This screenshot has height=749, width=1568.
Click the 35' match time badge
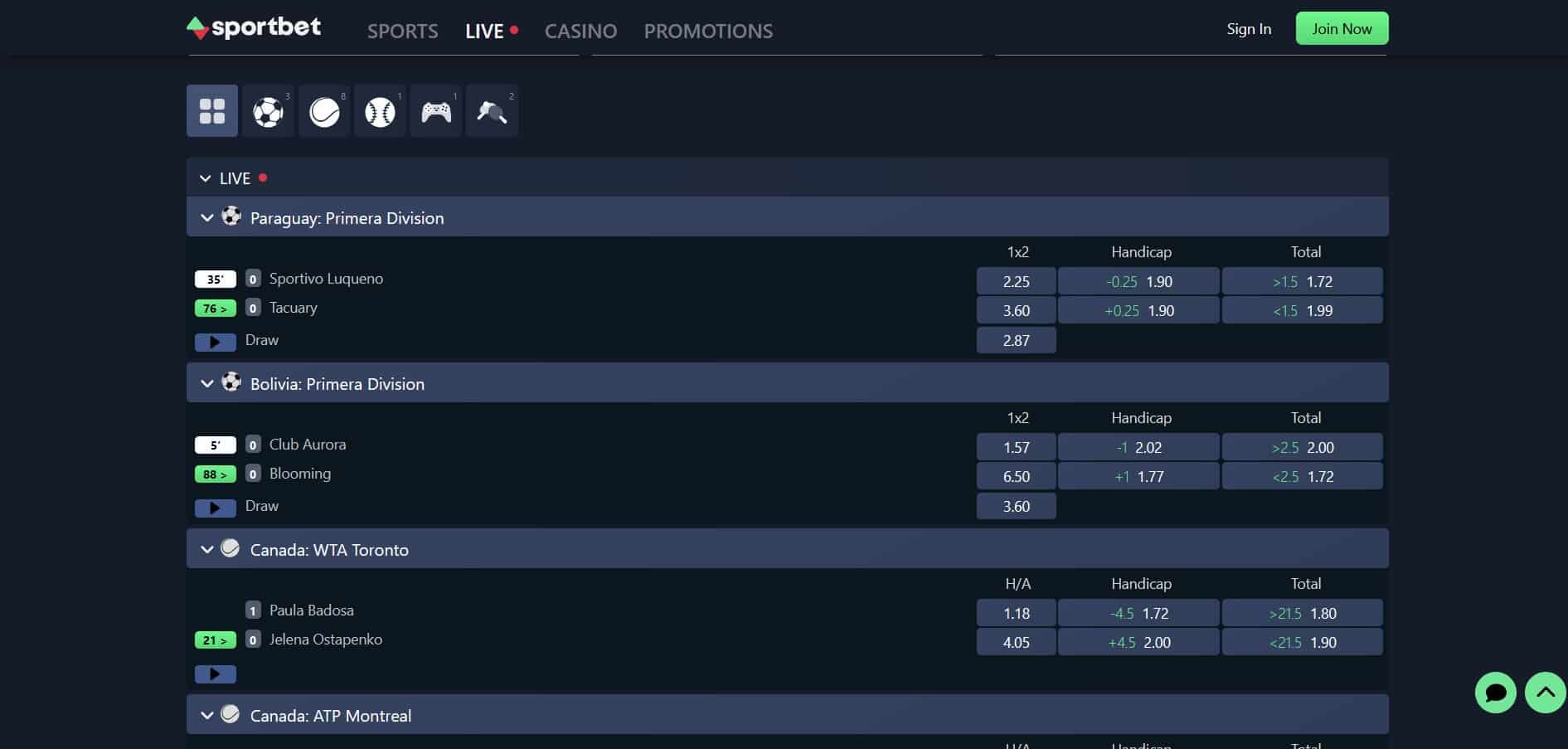pyautogui.click(x=216, y=280)
